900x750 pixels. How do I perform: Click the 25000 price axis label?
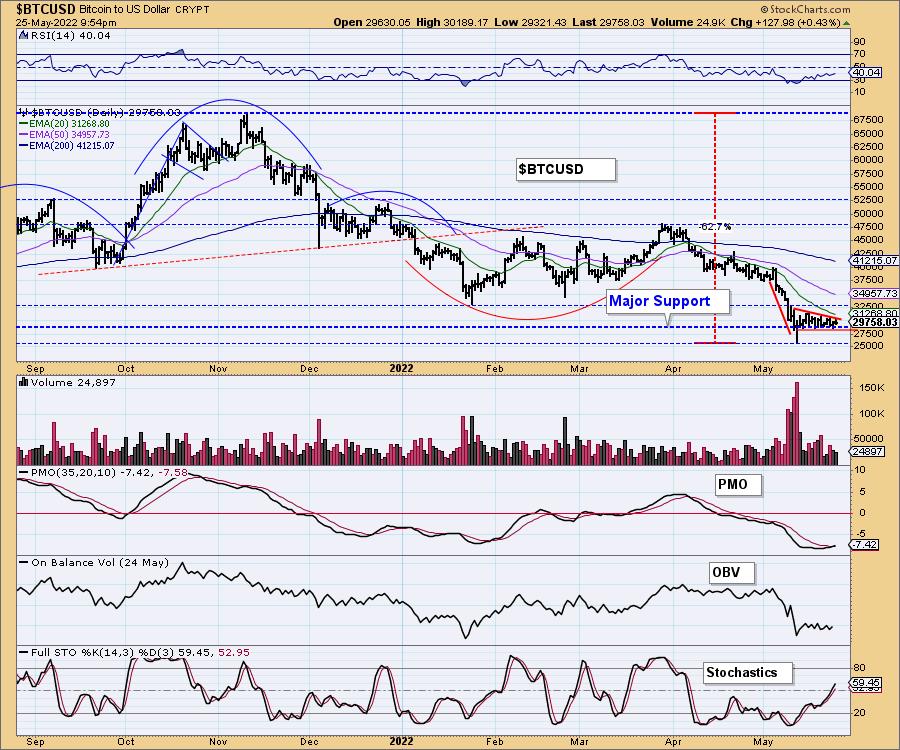[868, 345]
